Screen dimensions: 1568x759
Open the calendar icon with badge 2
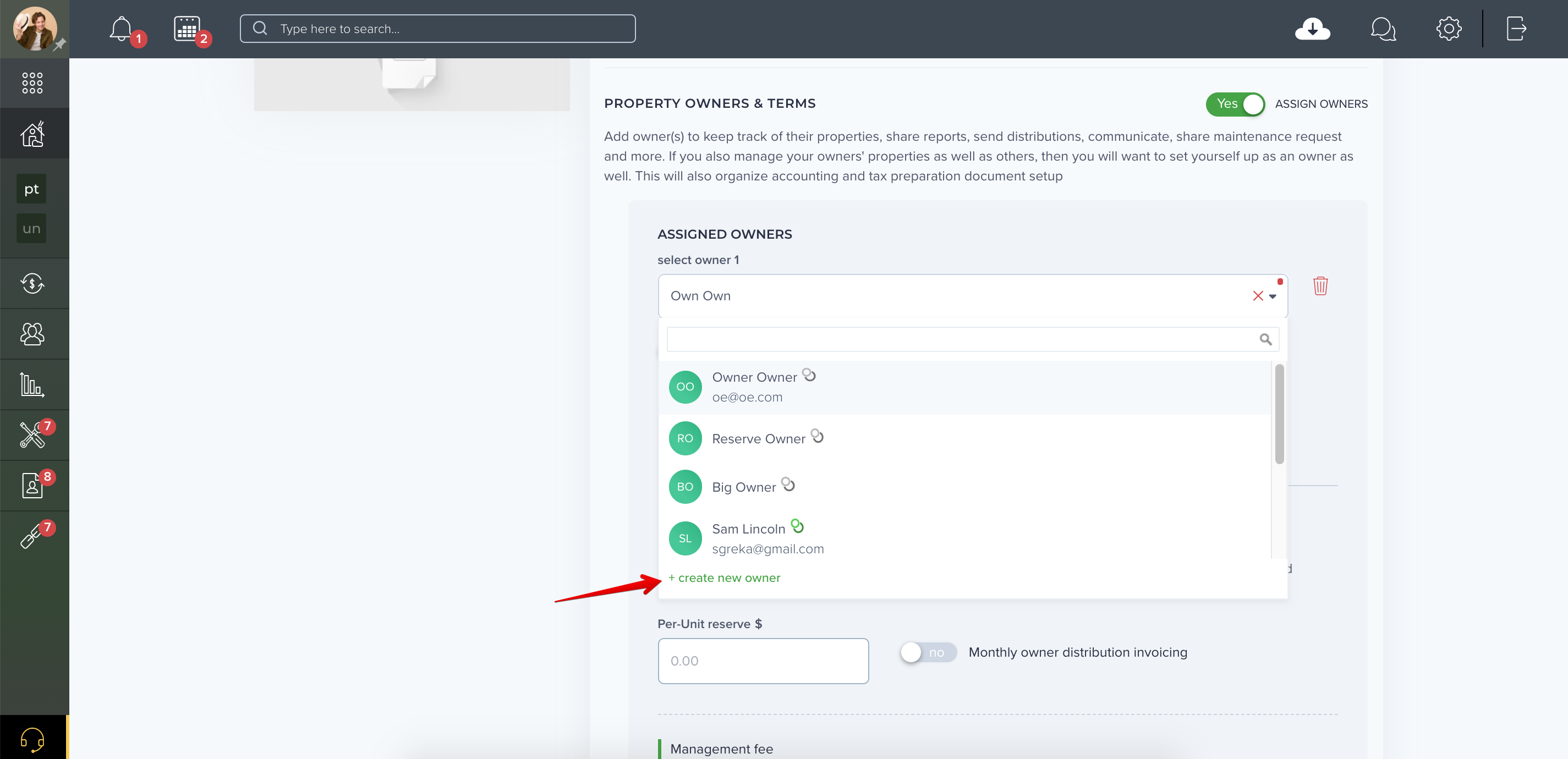tap(187, 29)
